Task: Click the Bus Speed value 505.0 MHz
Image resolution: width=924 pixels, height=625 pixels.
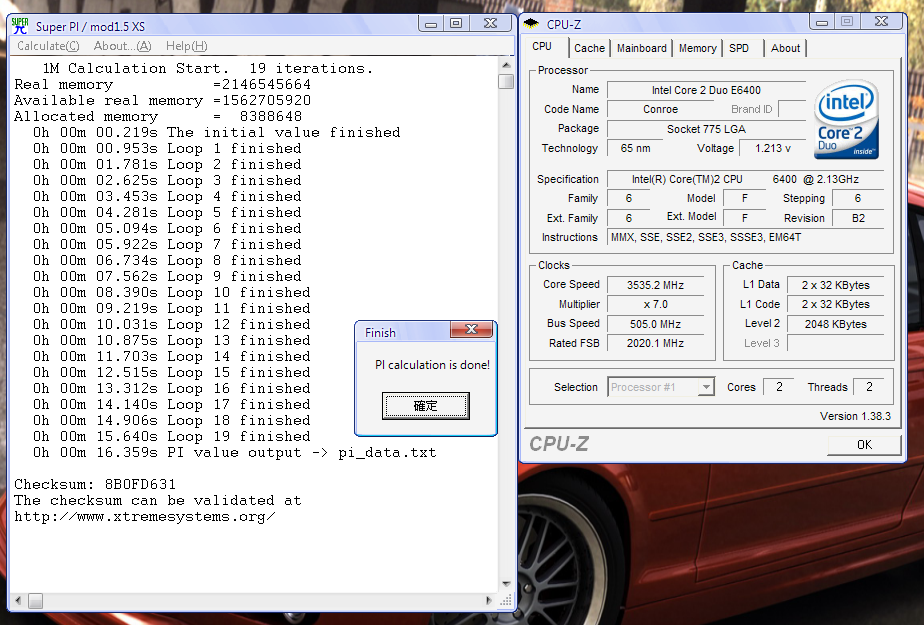Action: click(x=655, y=324)
